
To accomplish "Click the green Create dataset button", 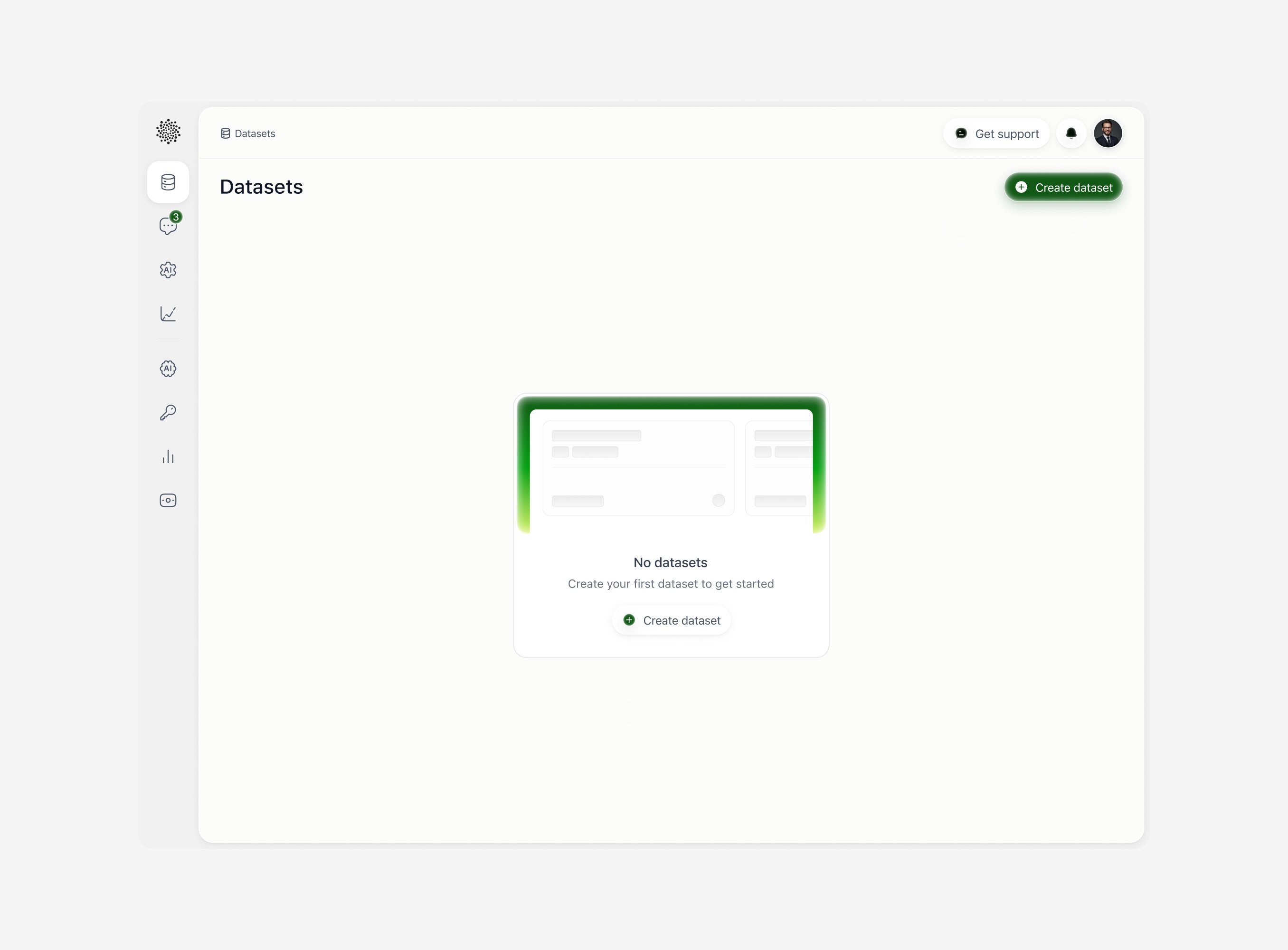I will pyautogui.click(x=1062, y=188).
